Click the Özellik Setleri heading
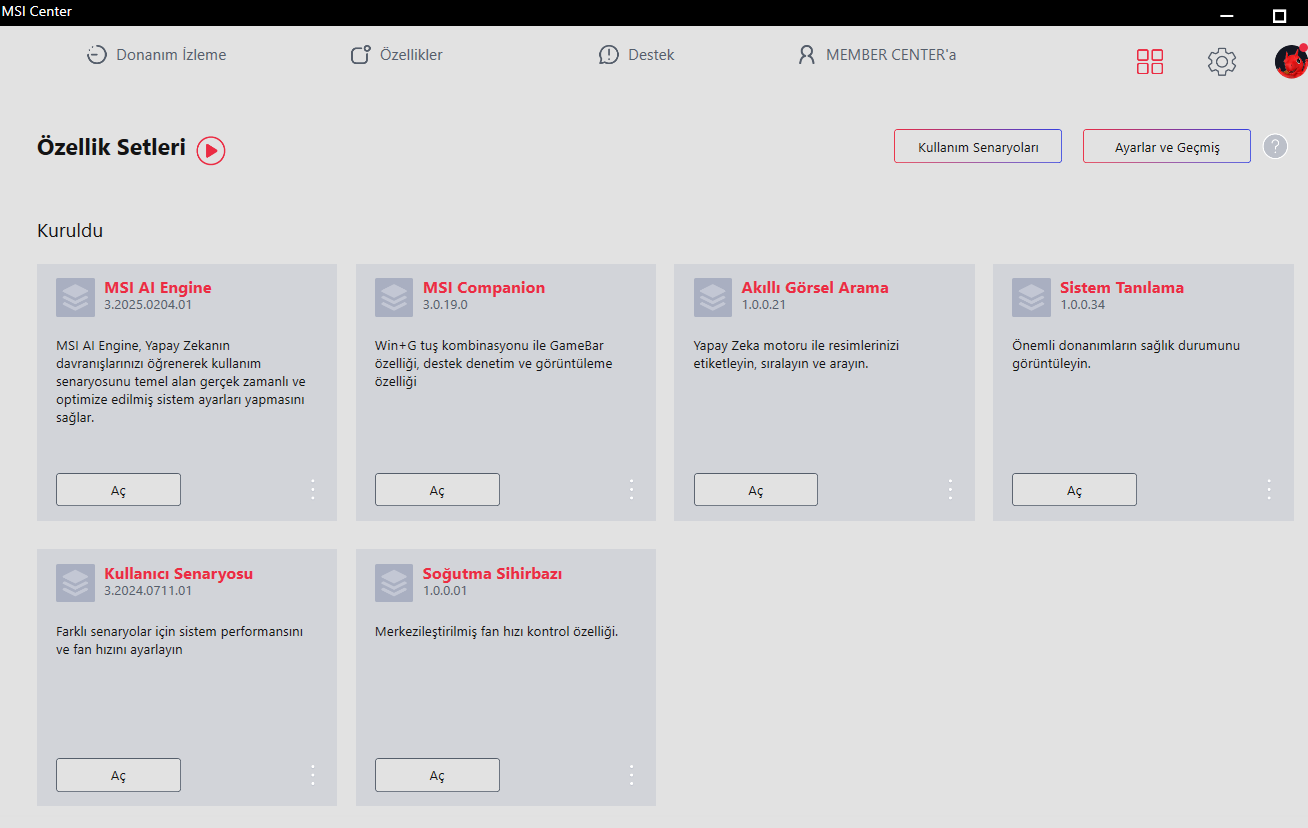The width and height of the screenshot is (1308, 828). (111, 148)
